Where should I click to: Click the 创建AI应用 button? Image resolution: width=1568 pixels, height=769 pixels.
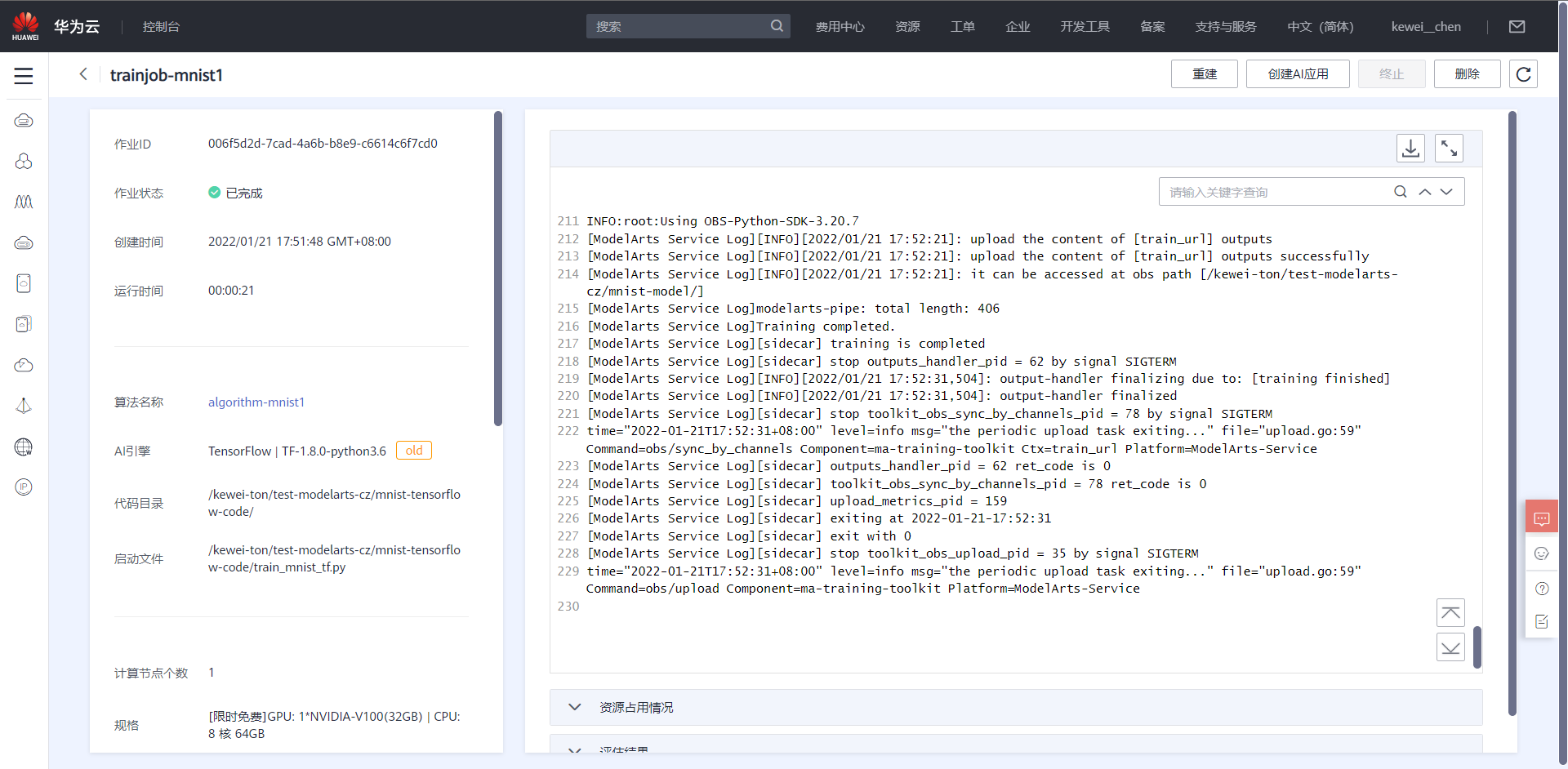point(1298,74)
